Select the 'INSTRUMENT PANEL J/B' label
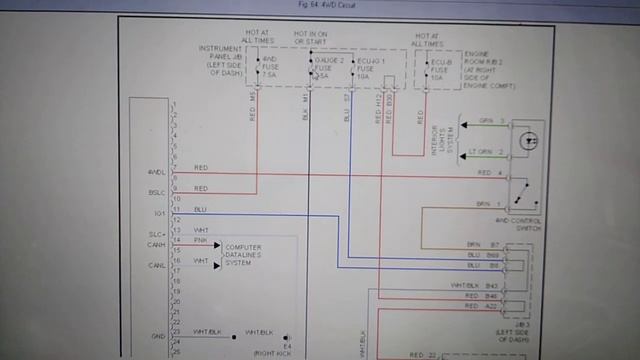640x360 pixels. [220, 52]
